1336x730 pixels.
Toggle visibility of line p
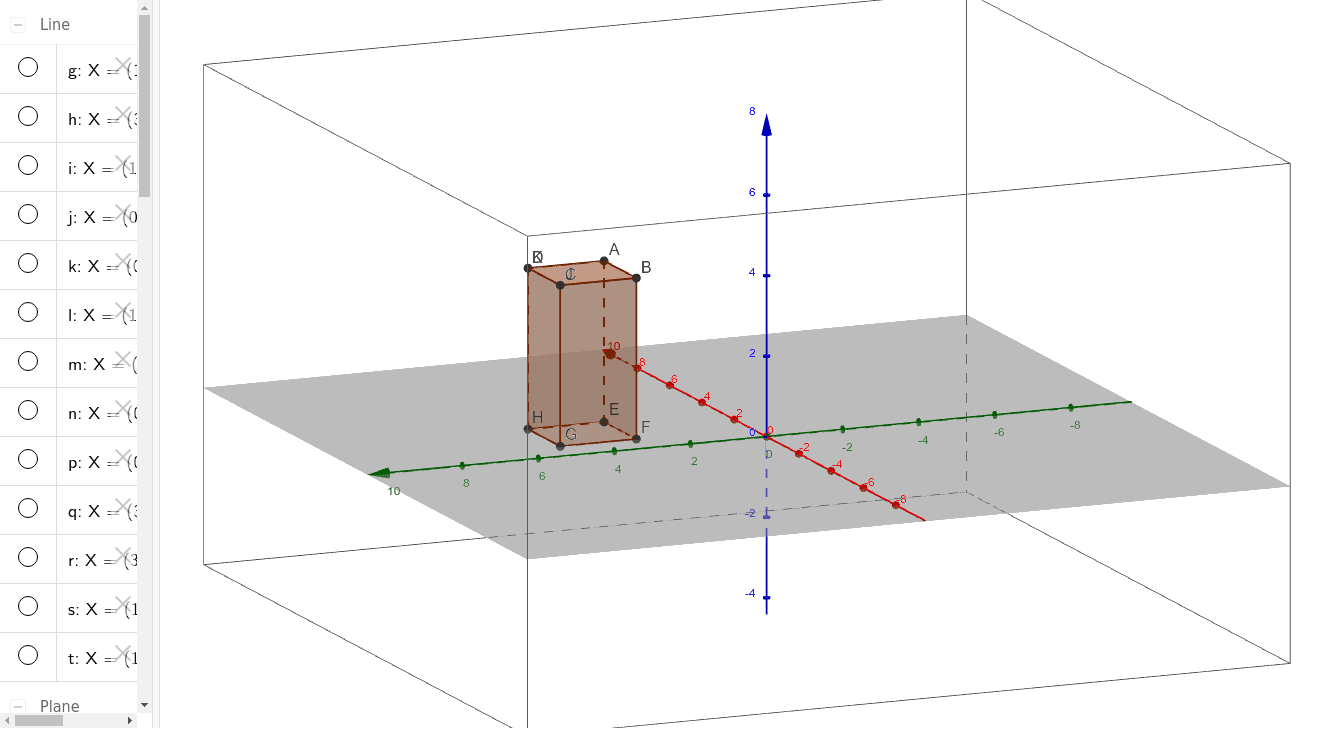coord(27,459)
